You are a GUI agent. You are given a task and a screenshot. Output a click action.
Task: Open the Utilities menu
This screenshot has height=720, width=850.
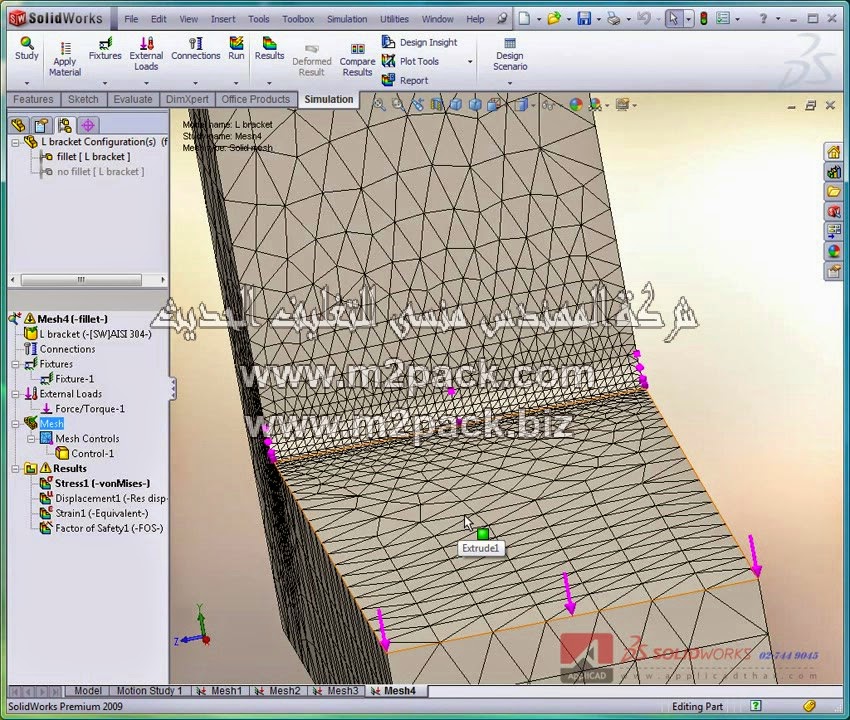[x=394, y=19]
